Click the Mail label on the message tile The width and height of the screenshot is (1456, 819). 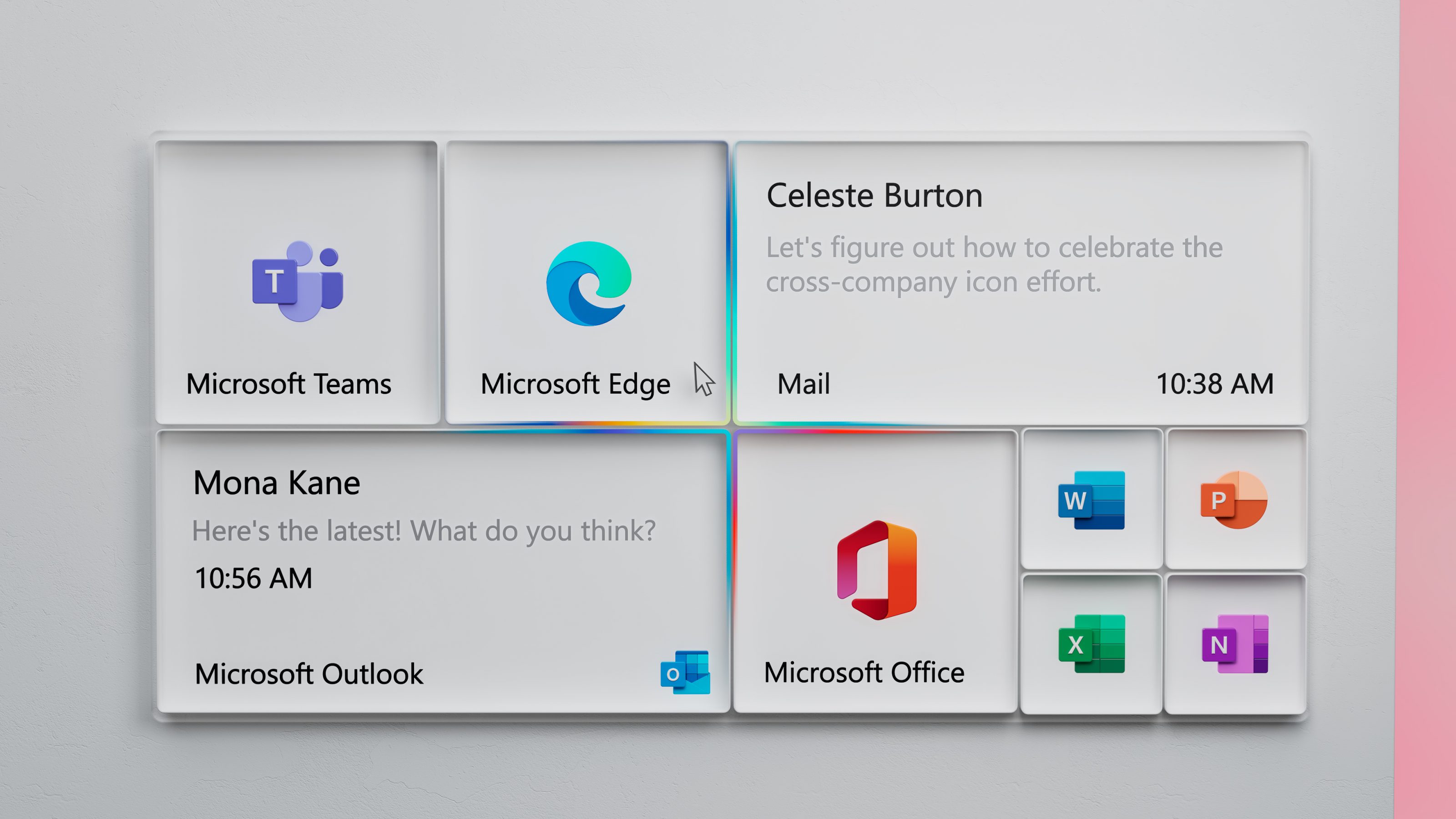point(803,384)
